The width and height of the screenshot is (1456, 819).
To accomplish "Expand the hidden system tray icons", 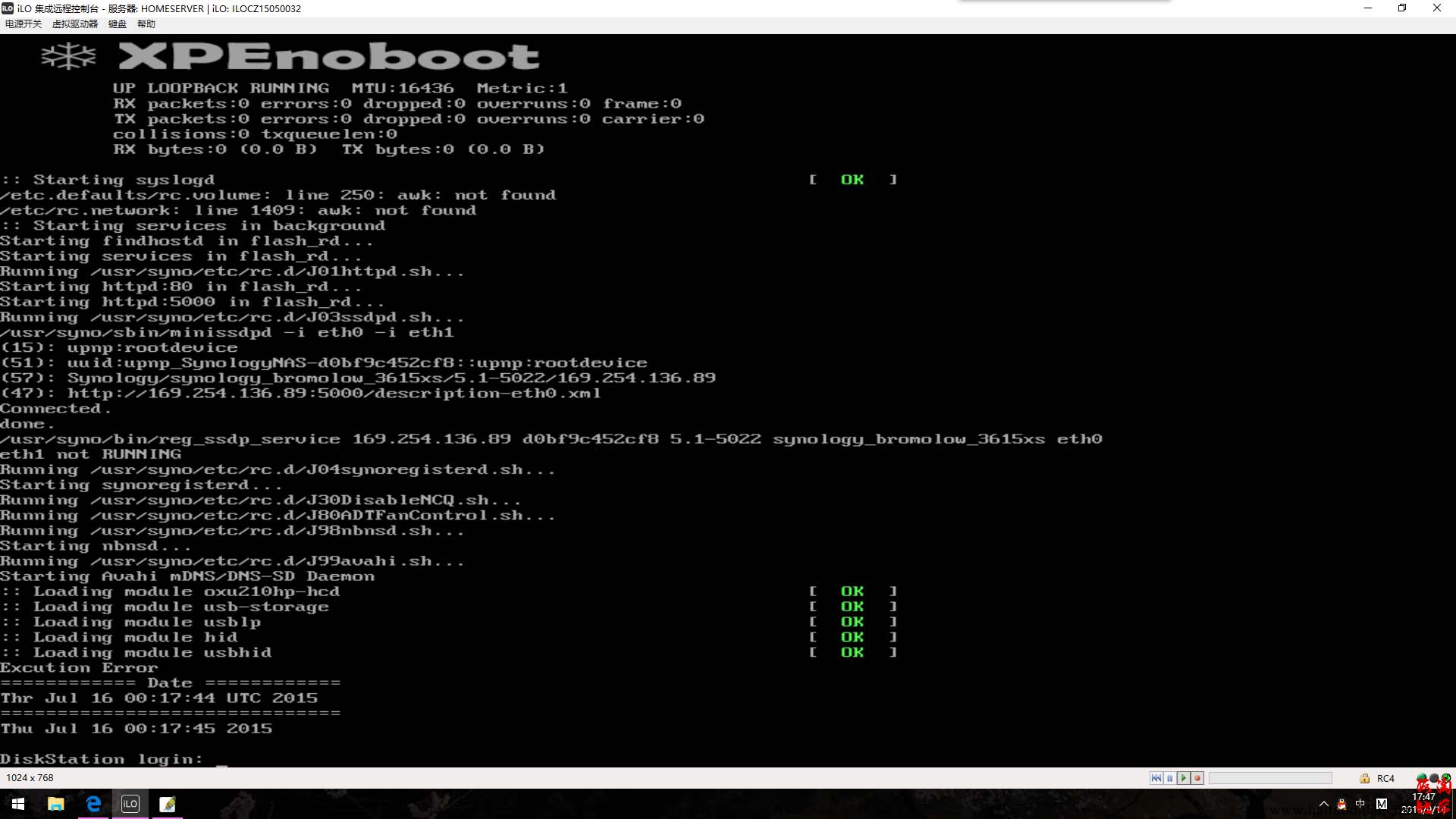I will 1324,804.
